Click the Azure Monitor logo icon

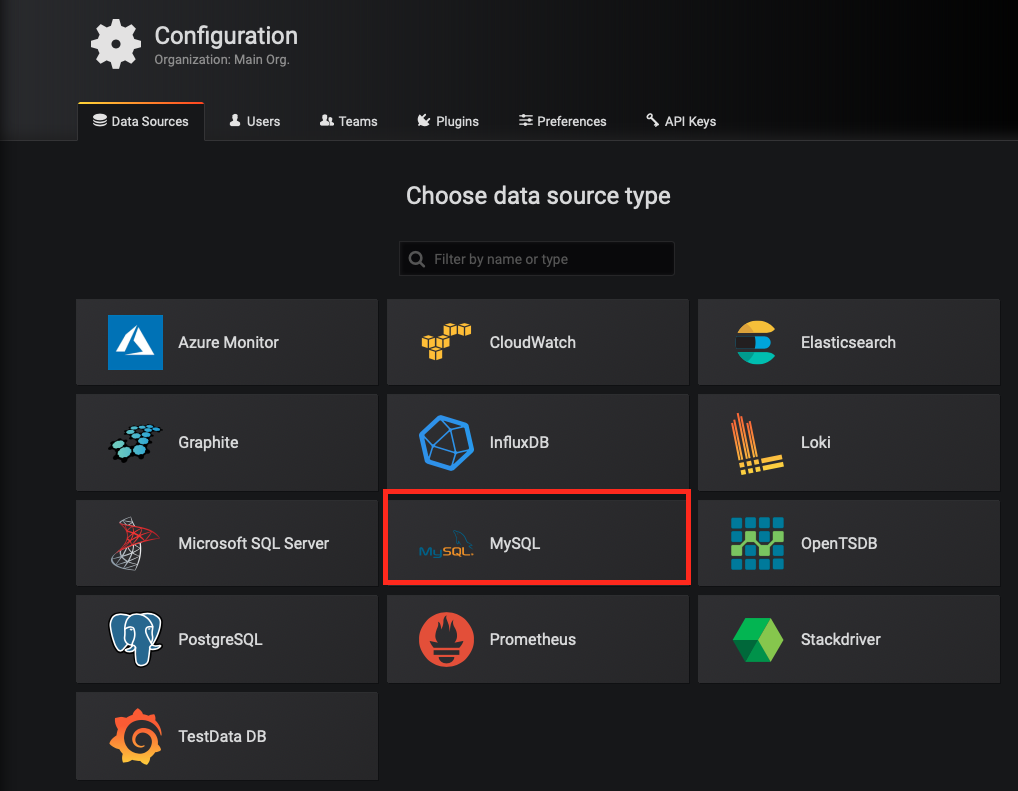(135, 342)
